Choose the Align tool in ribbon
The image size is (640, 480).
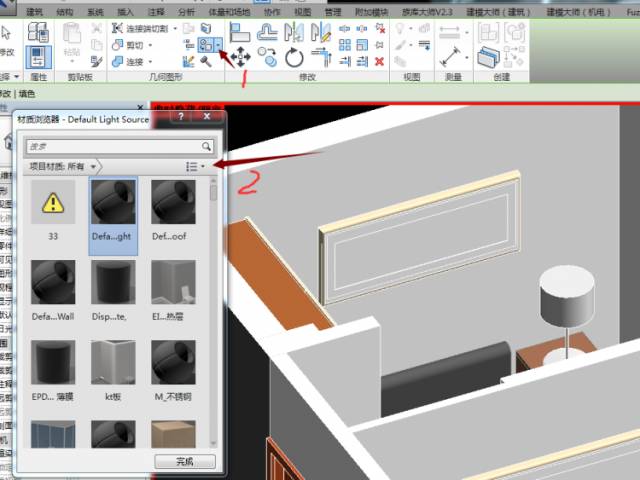(x=240, y=33)
